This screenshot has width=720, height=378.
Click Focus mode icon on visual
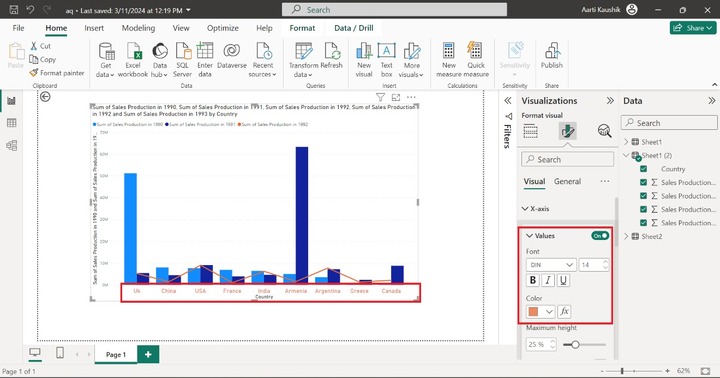[396, 97]
